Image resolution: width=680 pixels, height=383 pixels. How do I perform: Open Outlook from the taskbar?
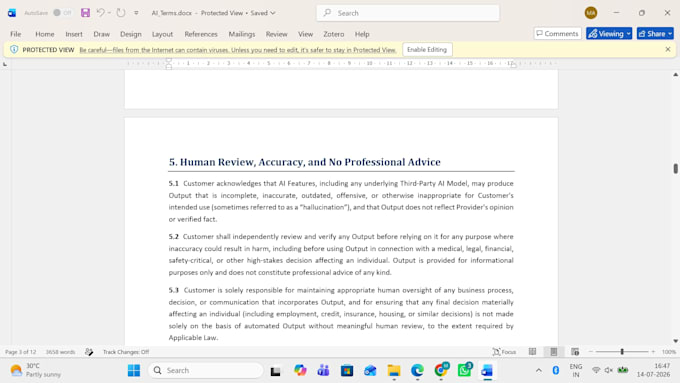point(370,370)
